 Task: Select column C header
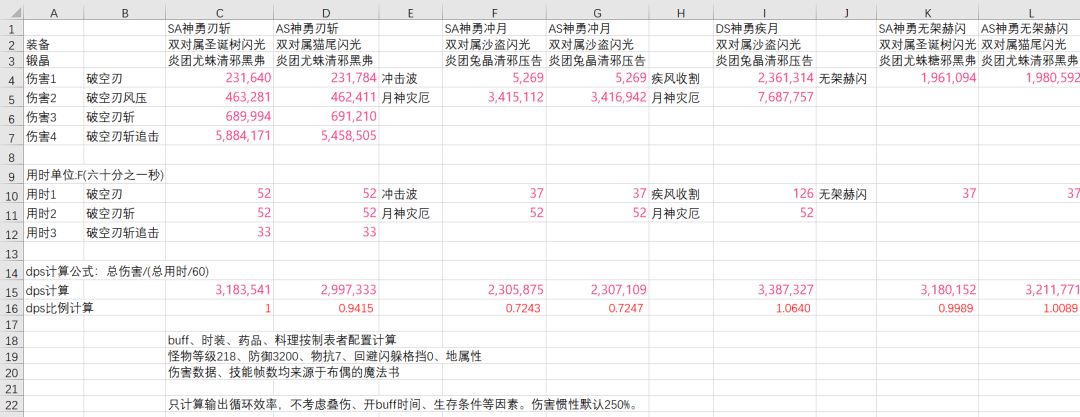click(219, 14)
